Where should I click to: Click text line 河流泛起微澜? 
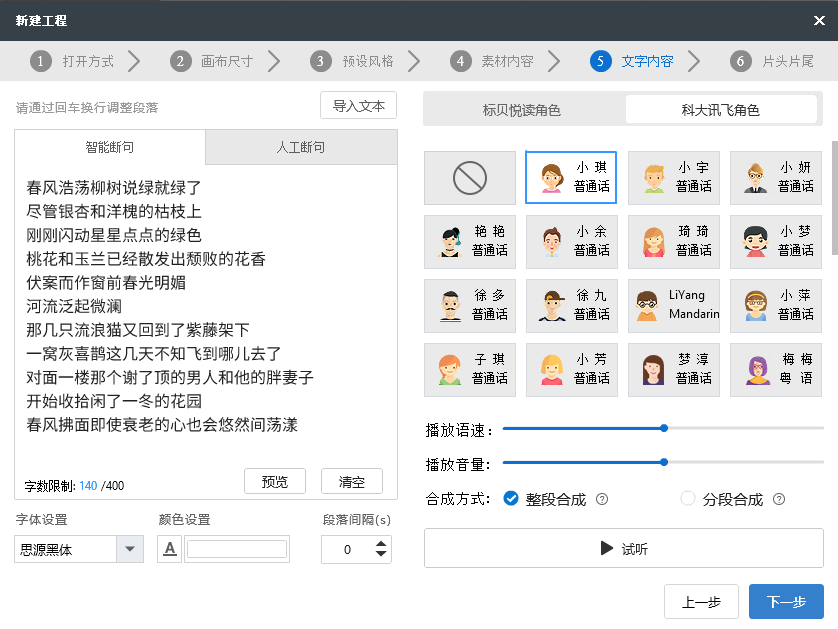[74, 306]
